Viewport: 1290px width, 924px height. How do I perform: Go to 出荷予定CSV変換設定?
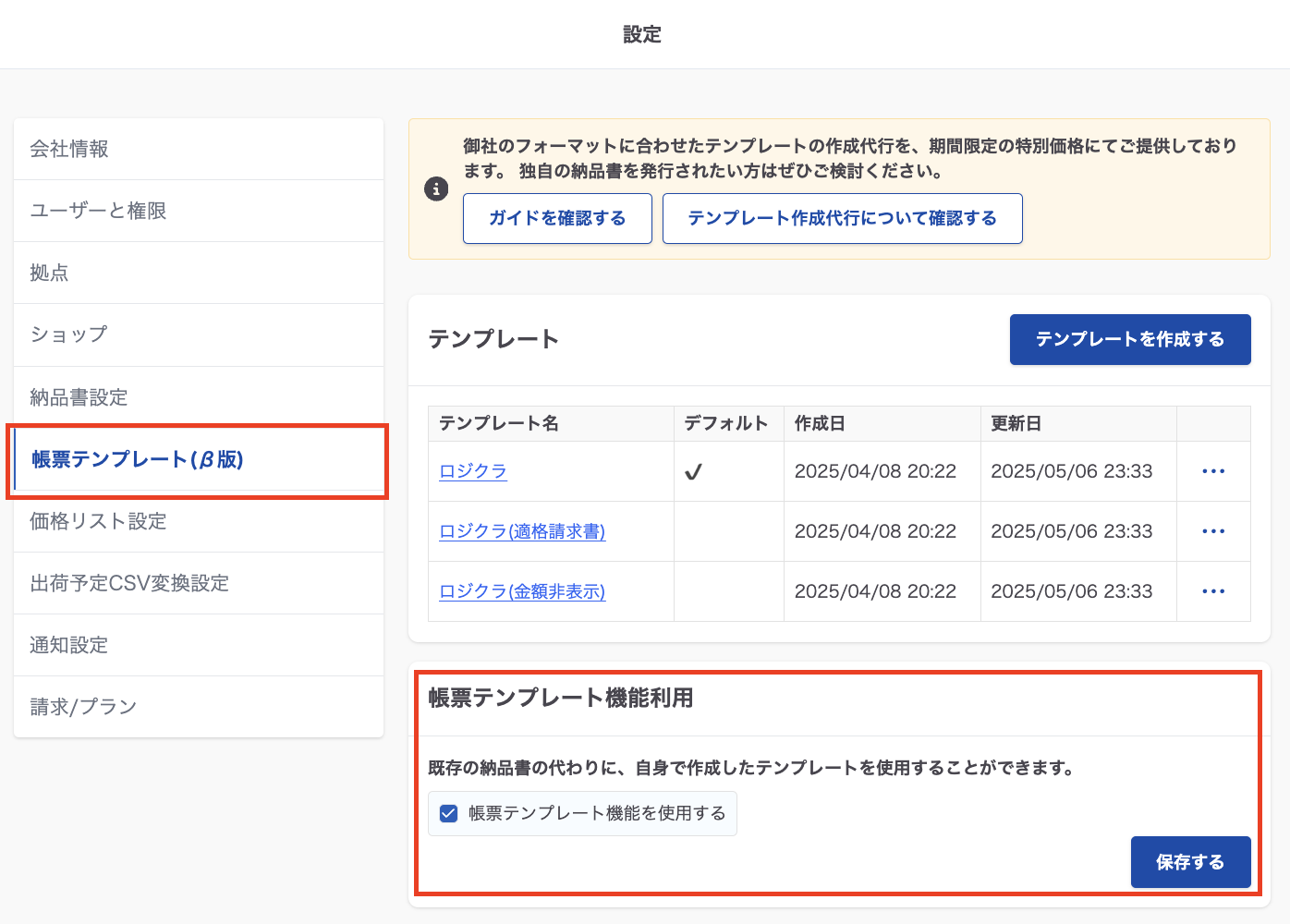(129, 583)
